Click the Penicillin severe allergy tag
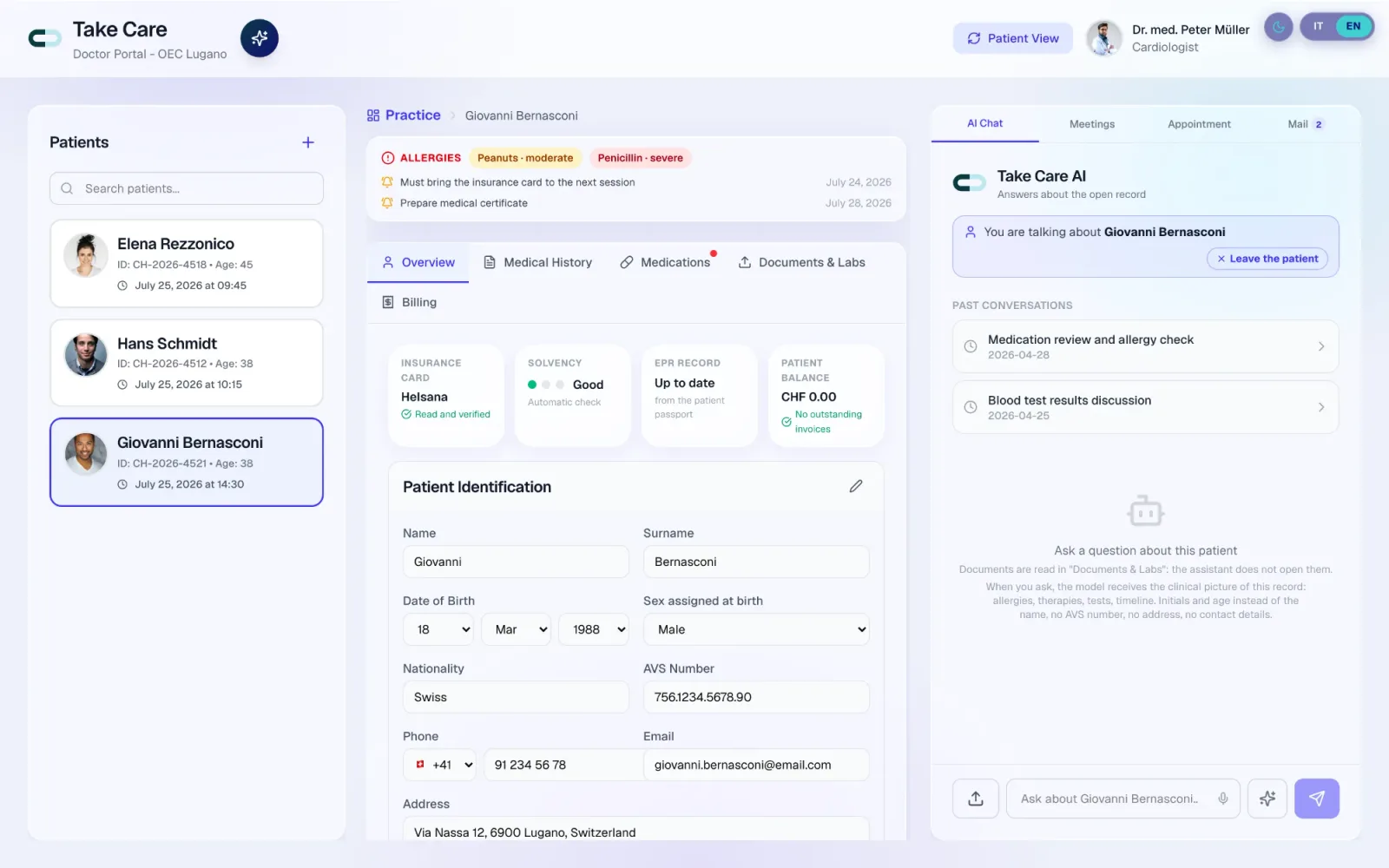The width and height of the screenshot is (1389, 868). pyautogui.click(x=640, y=158)
